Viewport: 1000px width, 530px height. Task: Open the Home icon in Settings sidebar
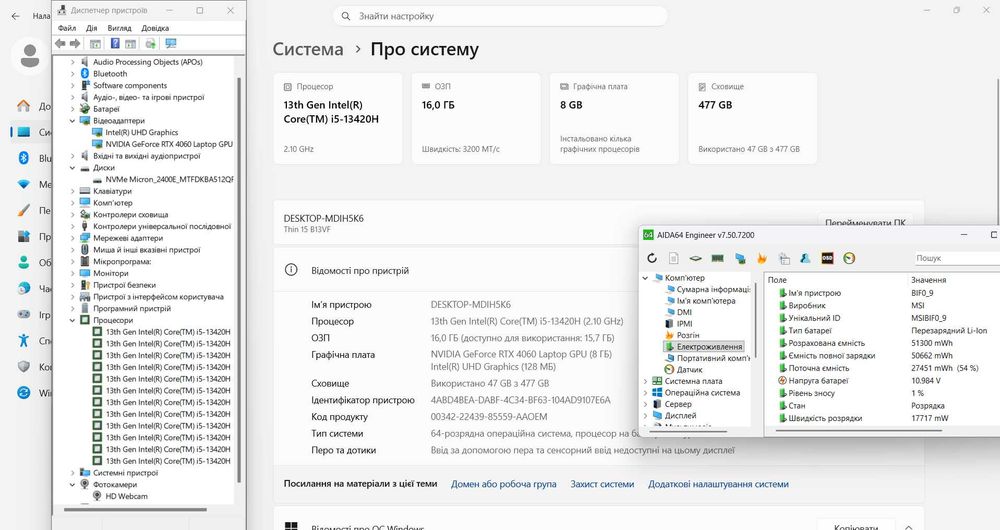(24, 106)
